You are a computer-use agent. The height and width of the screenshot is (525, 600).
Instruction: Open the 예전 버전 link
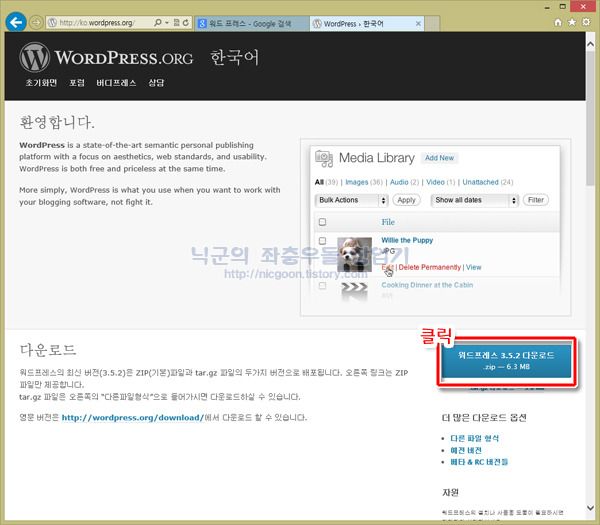pyautogui.click(x=466, y=450)
